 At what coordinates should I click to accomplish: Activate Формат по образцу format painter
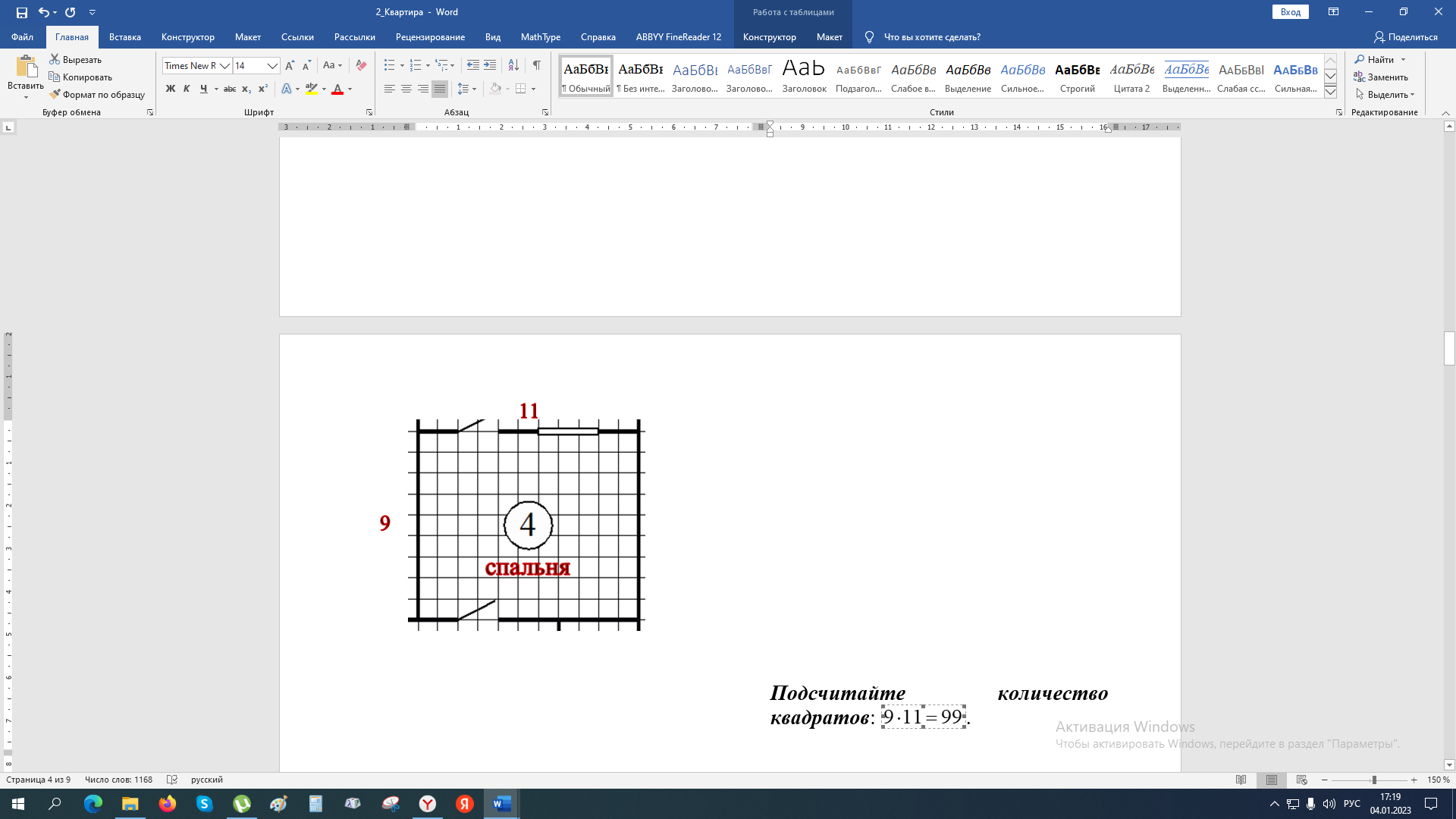(97, 94)
